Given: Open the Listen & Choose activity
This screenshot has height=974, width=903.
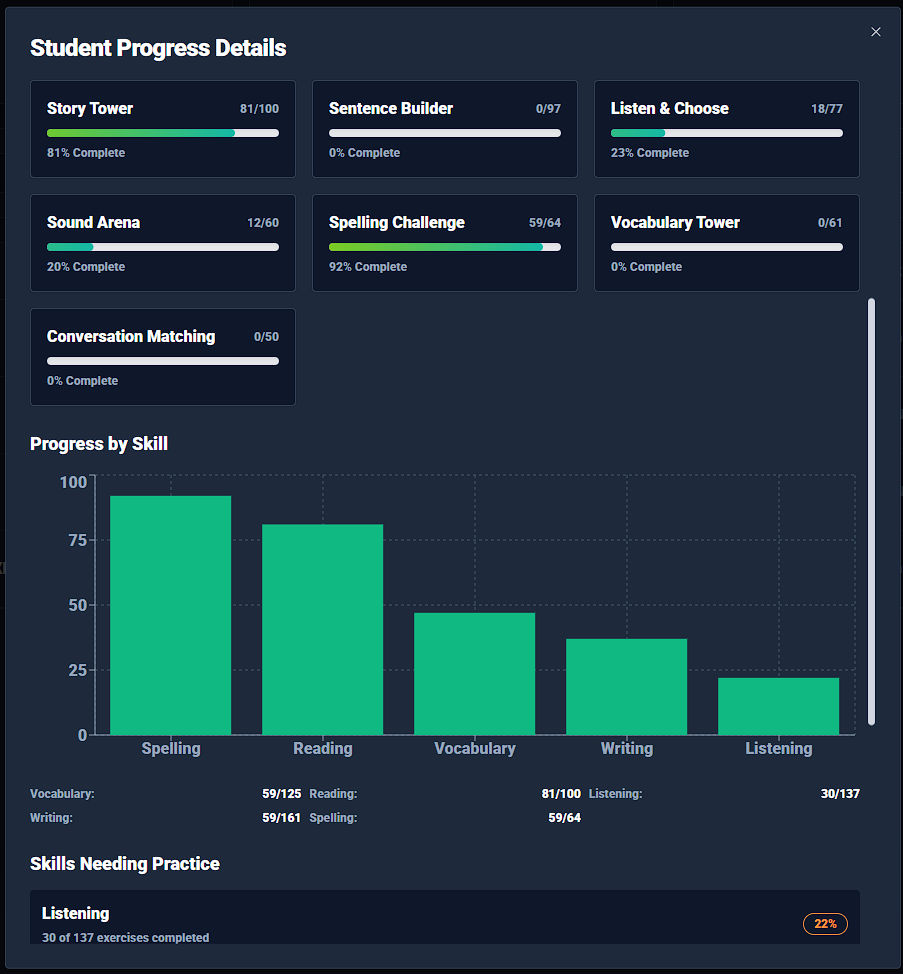Looking at the screenshot, I should (x=726, y=128).
